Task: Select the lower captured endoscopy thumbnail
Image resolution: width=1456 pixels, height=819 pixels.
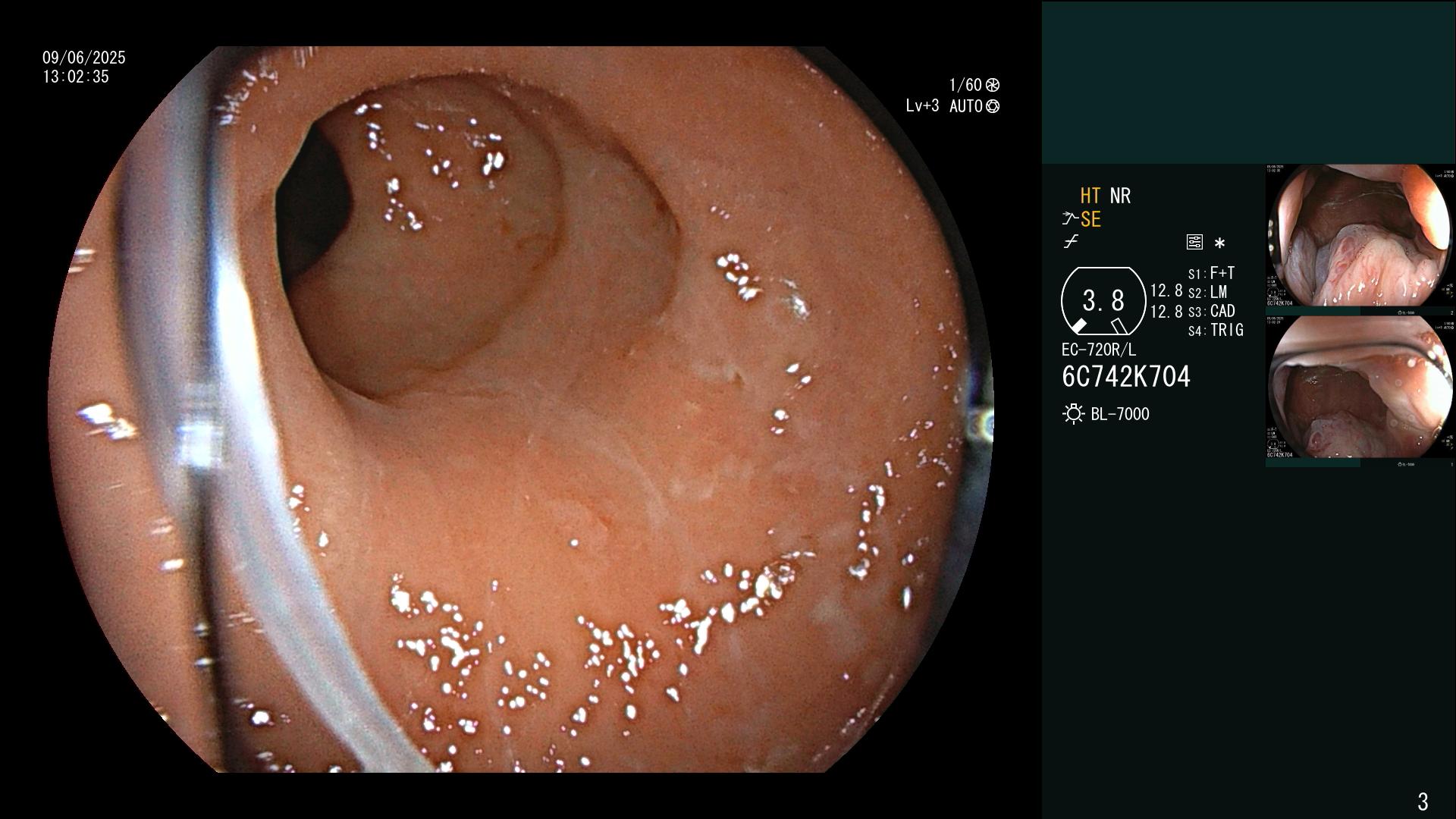Action: pos(1360,391)
